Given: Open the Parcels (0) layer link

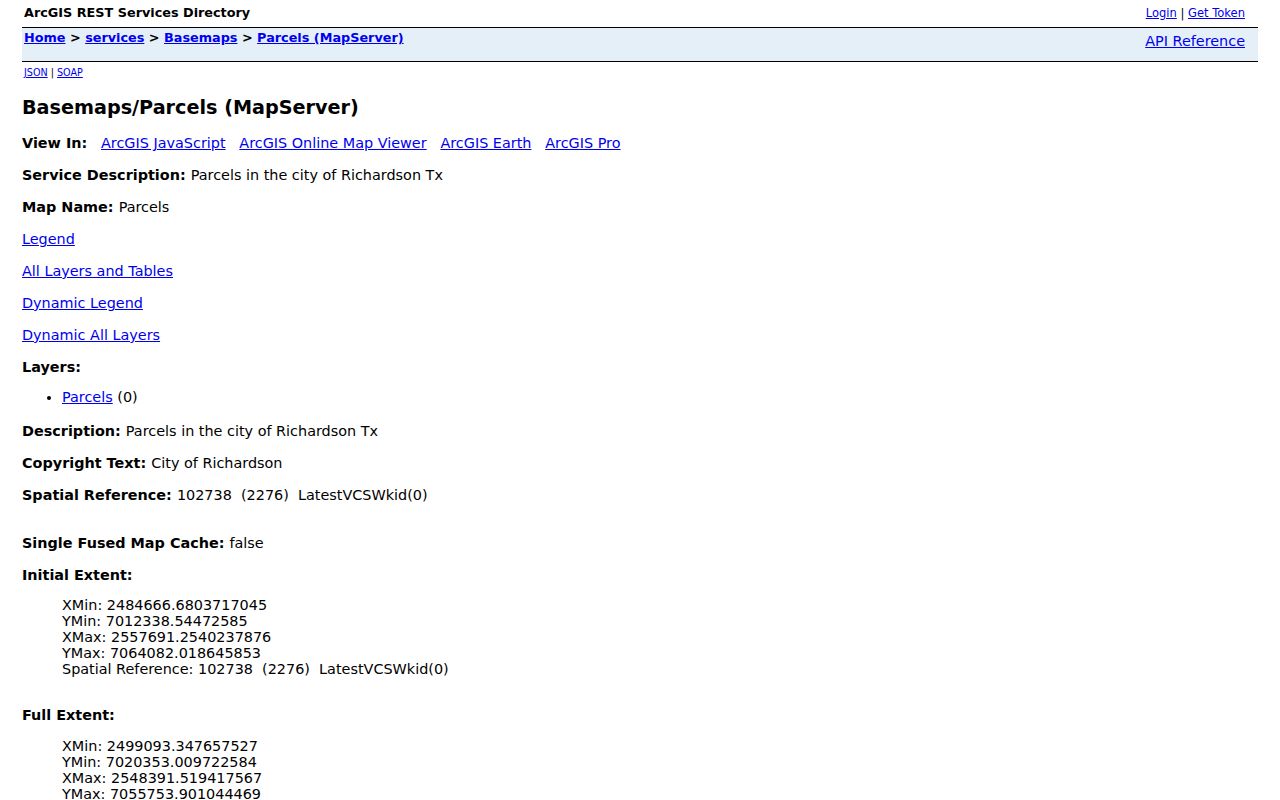Looking at the screenshot, I should (x=87, y=397).
